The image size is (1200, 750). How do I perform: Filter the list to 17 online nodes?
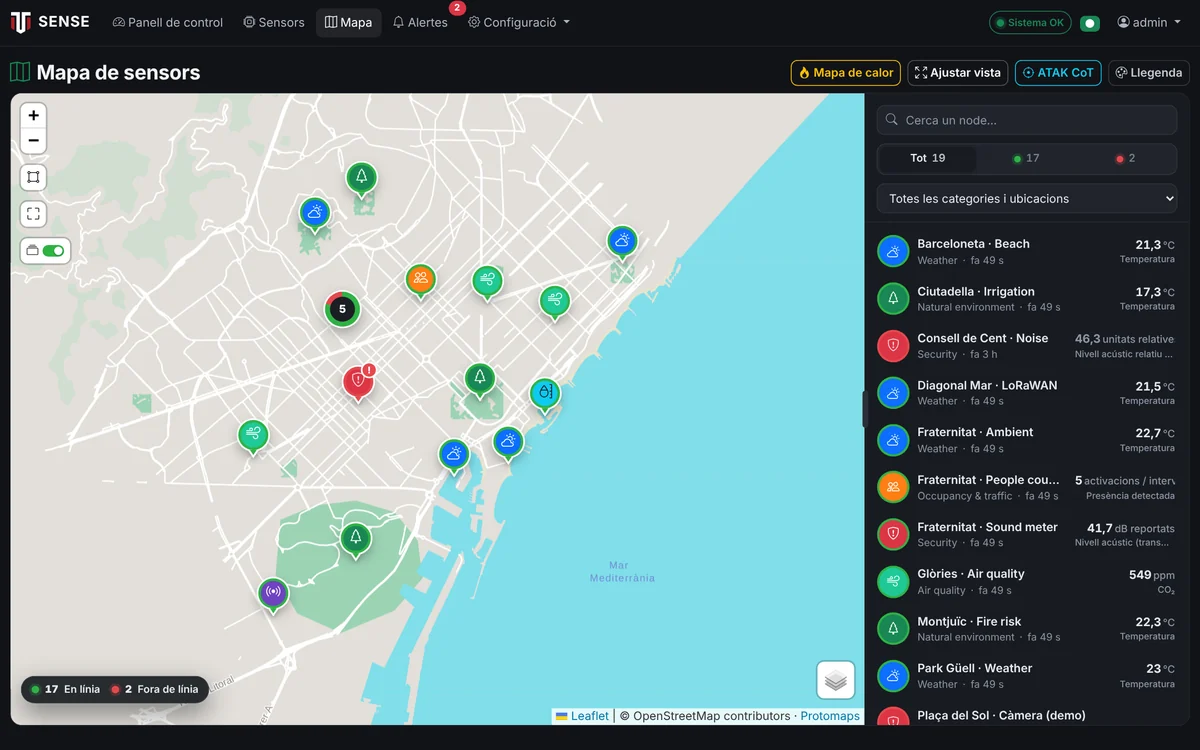tap(1026, 158)
